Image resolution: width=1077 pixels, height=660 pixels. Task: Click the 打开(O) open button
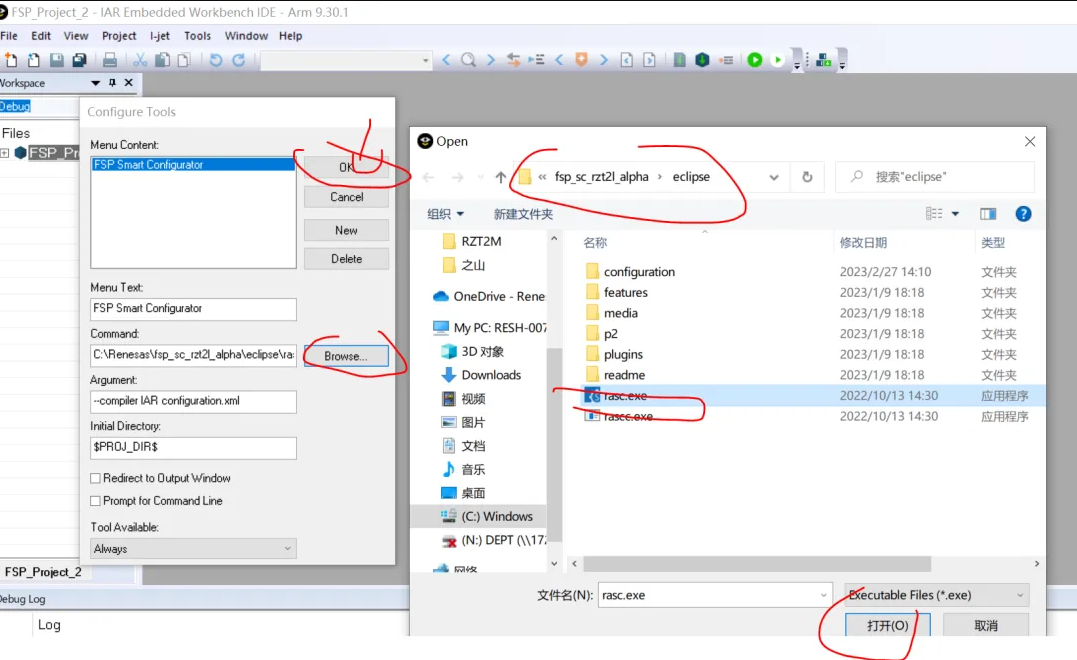click(x=888, y=625)
